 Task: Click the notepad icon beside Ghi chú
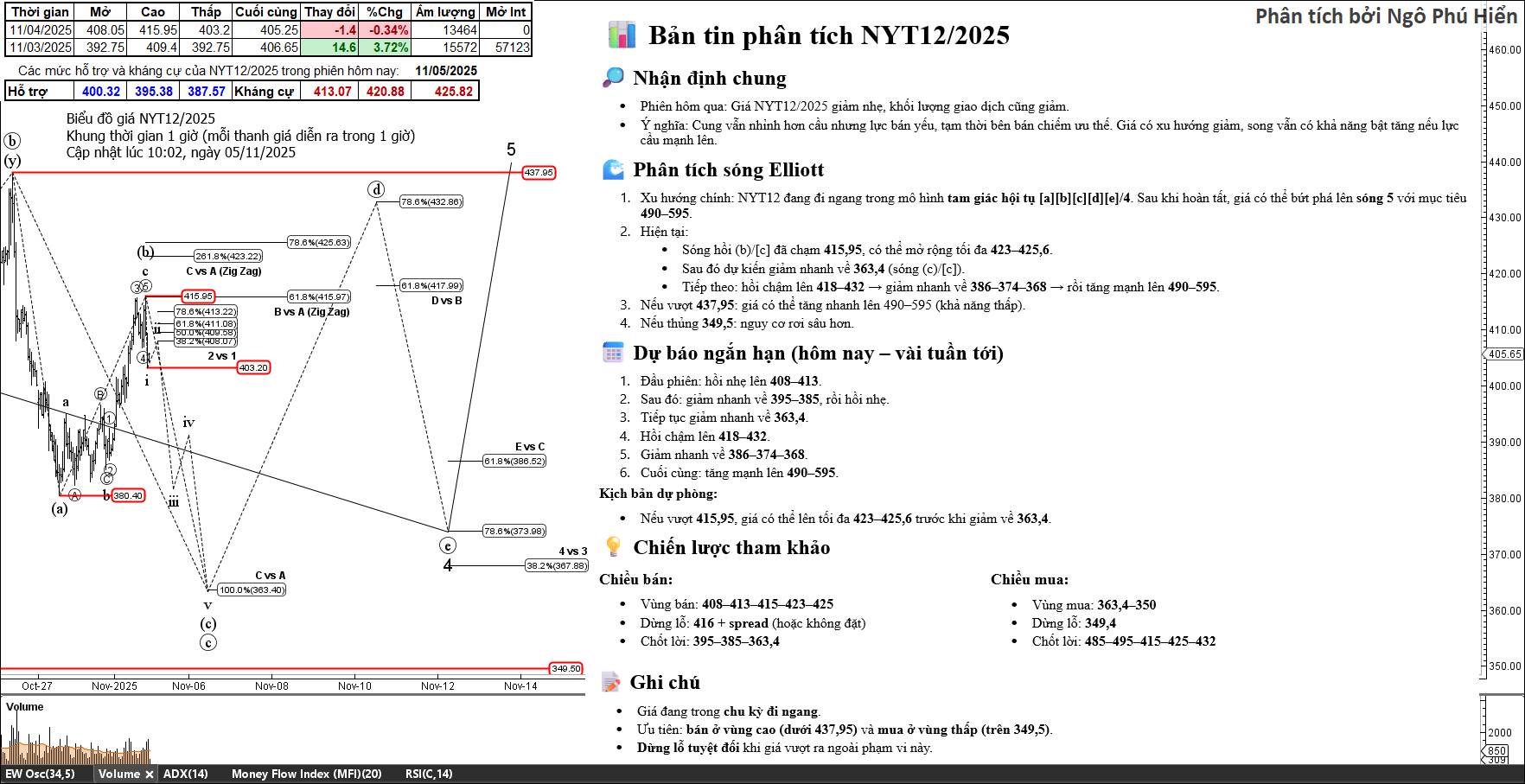coord(611,682)
